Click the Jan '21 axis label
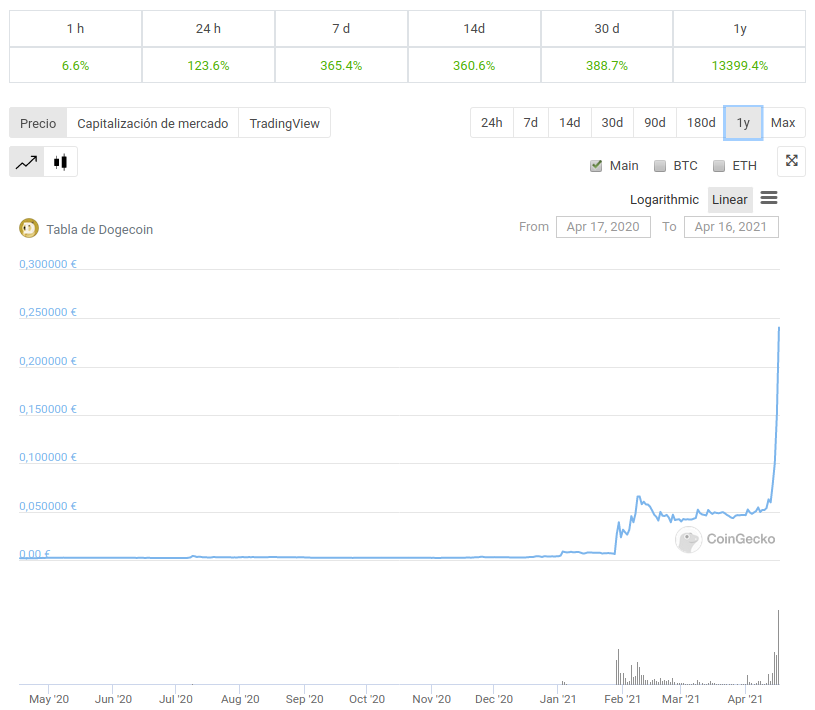The image size is (815, 710). pyautogui.click(x=558, y=699)
